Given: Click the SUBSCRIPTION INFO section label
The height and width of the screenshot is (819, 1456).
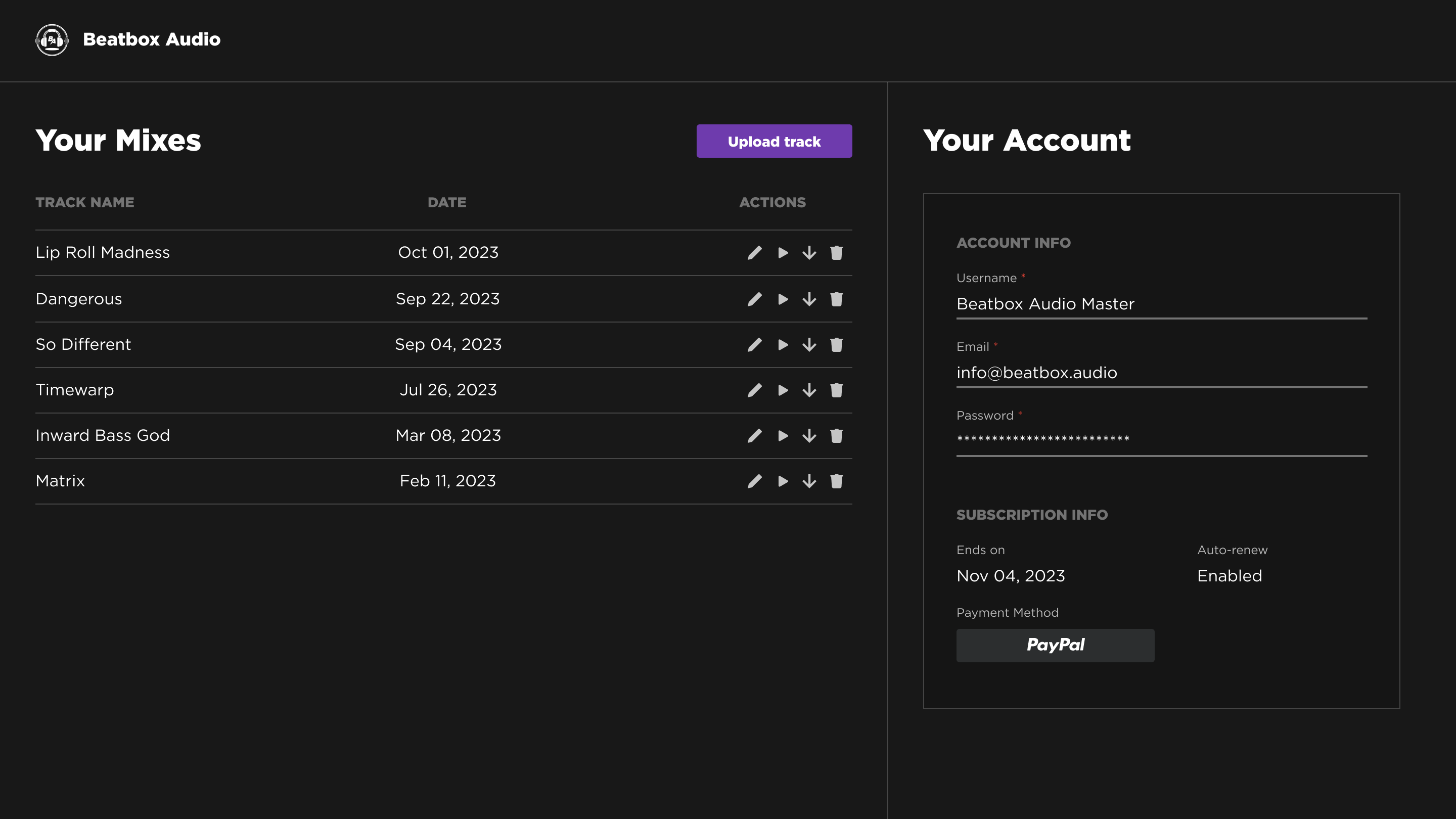Looking at the screenshot, I should point(1032,515).
